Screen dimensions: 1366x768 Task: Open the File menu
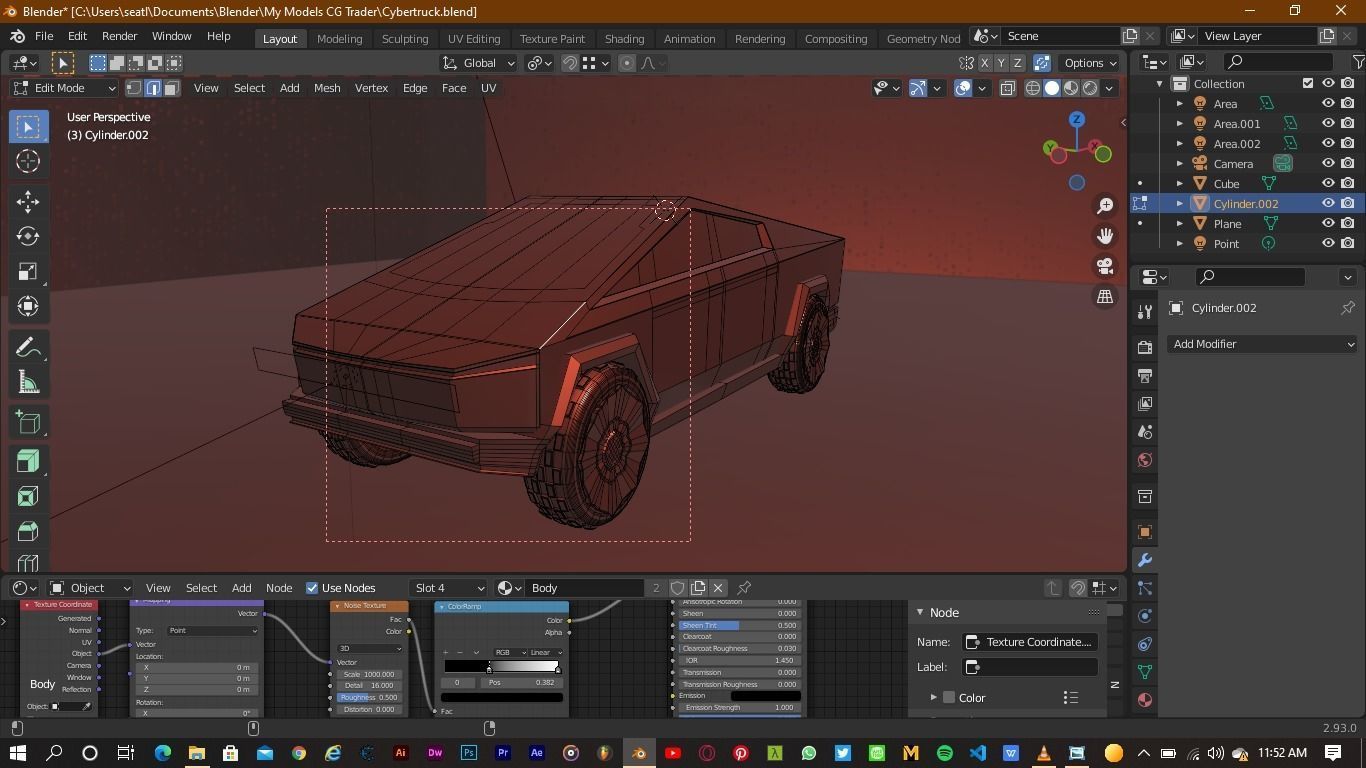44,36
